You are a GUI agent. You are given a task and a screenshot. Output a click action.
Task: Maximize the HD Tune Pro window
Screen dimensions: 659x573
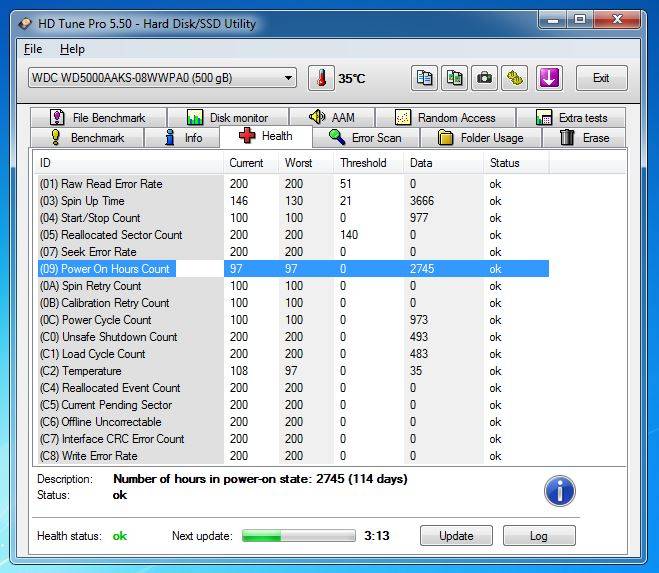(x=580, y=20)
